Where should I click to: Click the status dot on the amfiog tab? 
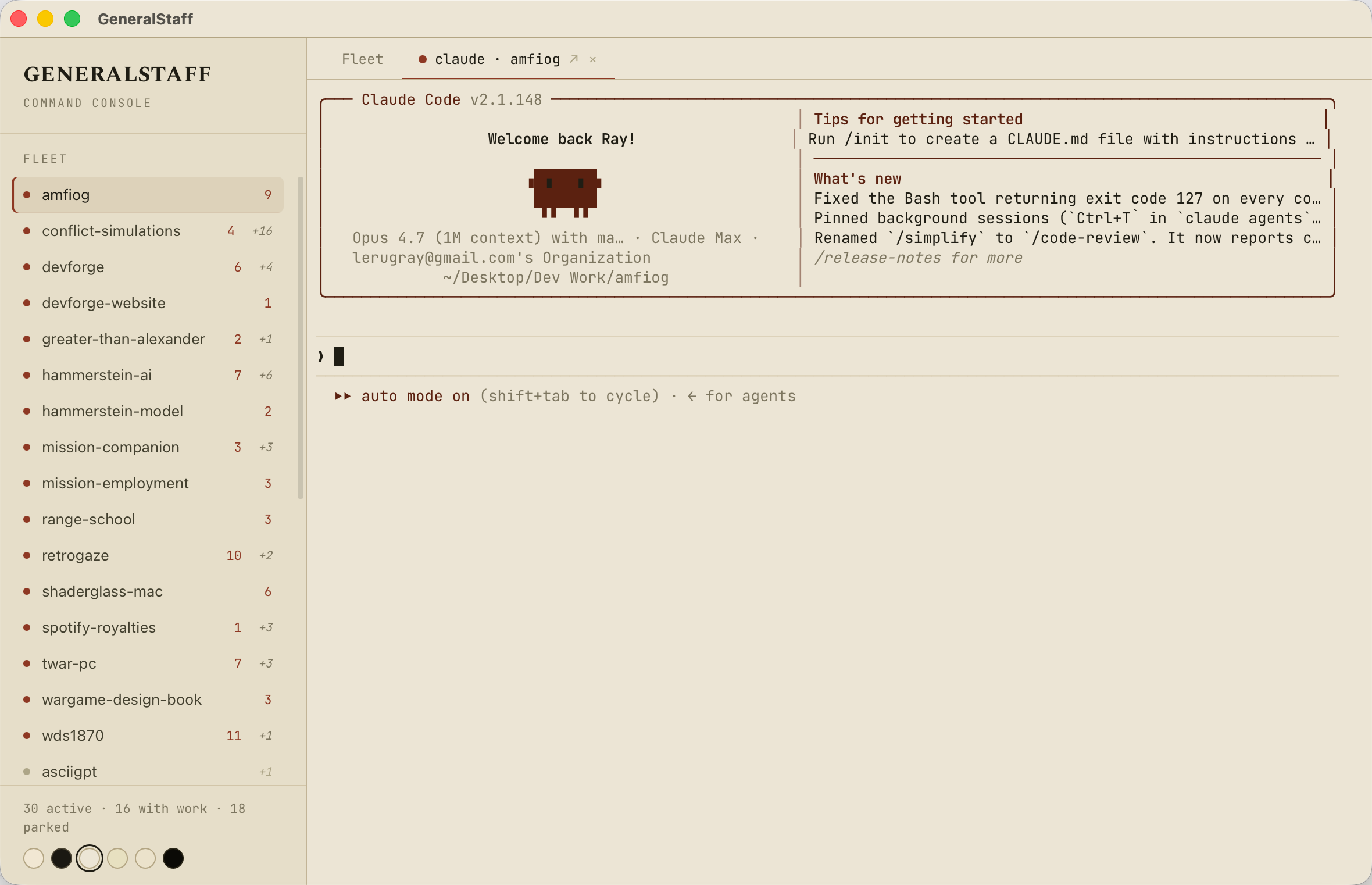pyautogui.click(x=423, y=59)
